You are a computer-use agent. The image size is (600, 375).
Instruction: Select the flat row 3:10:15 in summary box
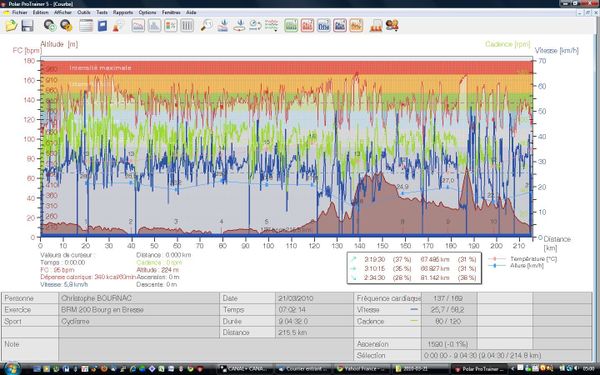tap(414, 269)
